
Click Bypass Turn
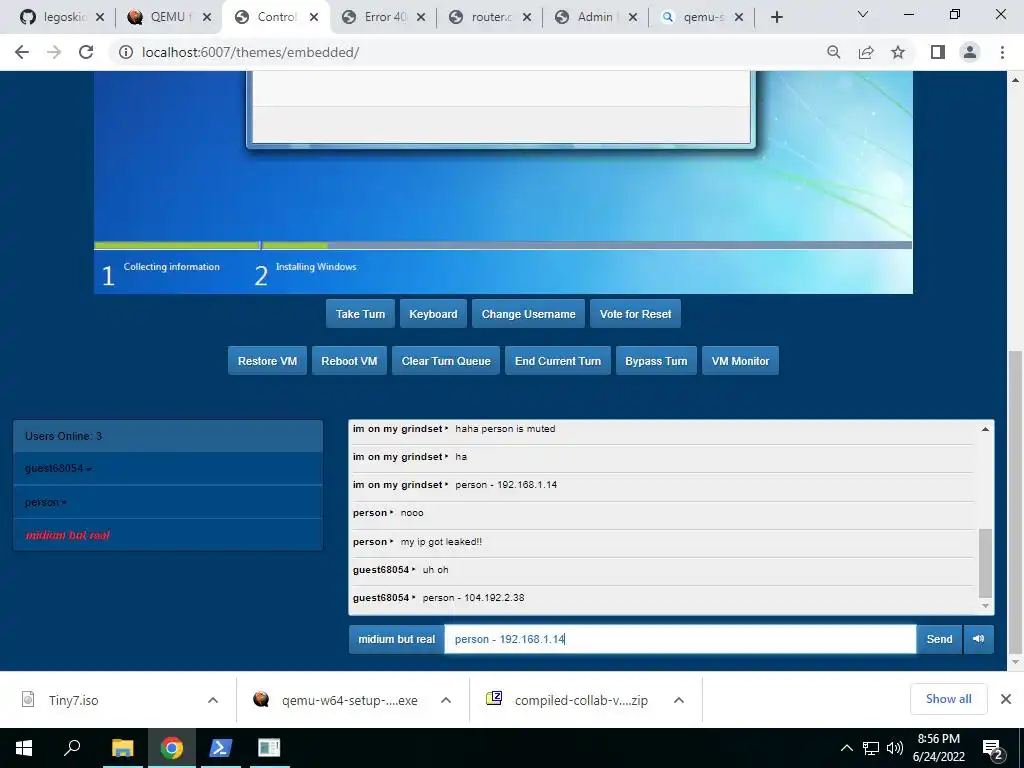(x=656, y=361)
